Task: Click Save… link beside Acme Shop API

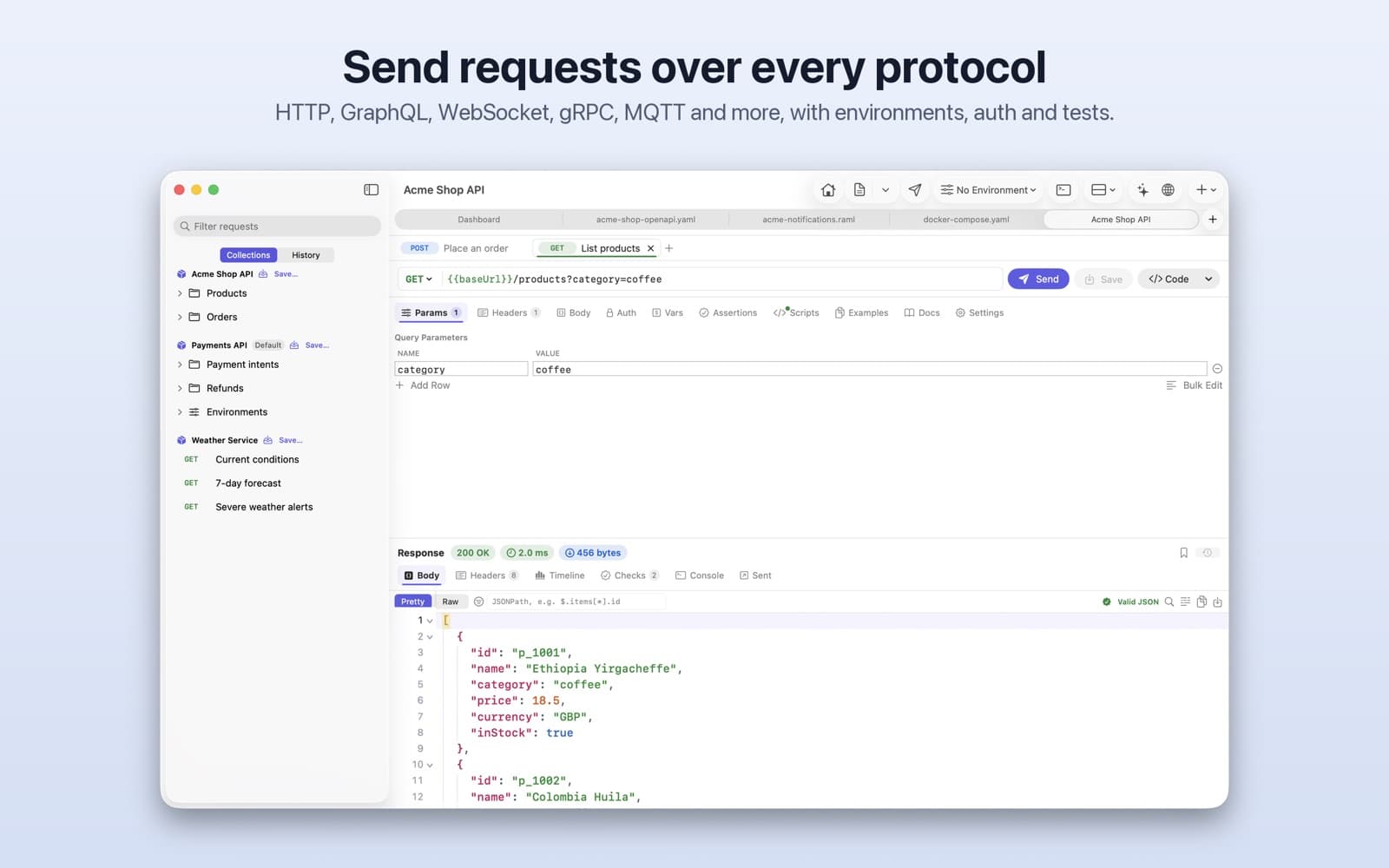Action: pos(286,274)
